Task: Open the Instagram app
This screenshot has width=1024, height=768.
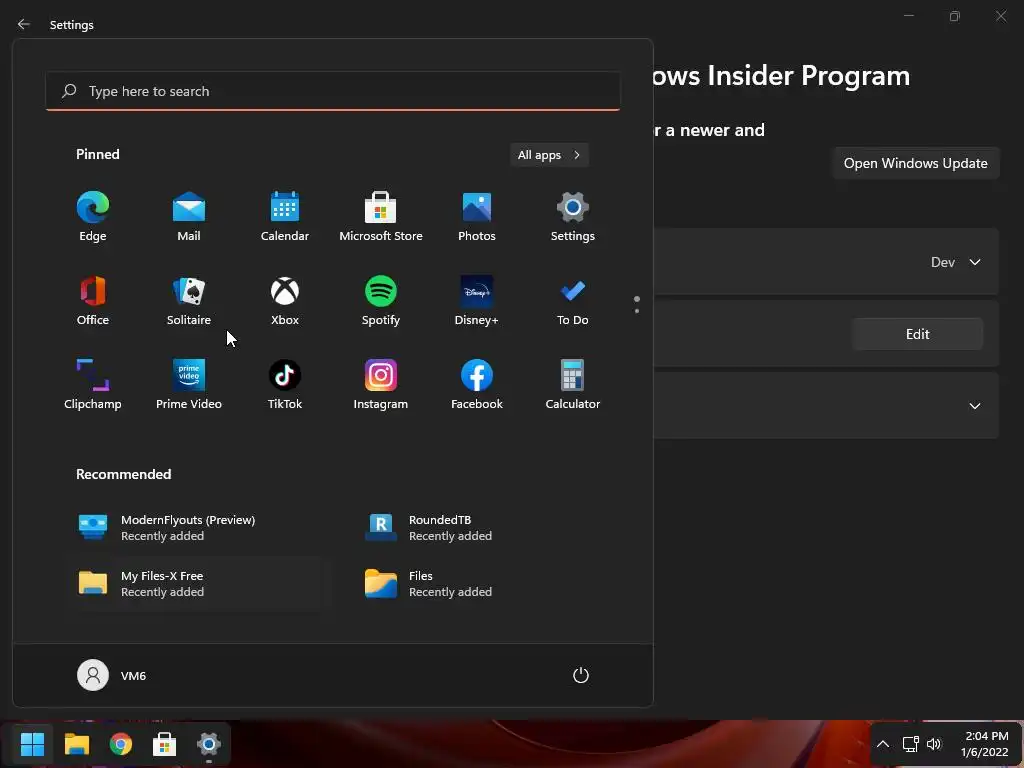Action: point(381,385)
